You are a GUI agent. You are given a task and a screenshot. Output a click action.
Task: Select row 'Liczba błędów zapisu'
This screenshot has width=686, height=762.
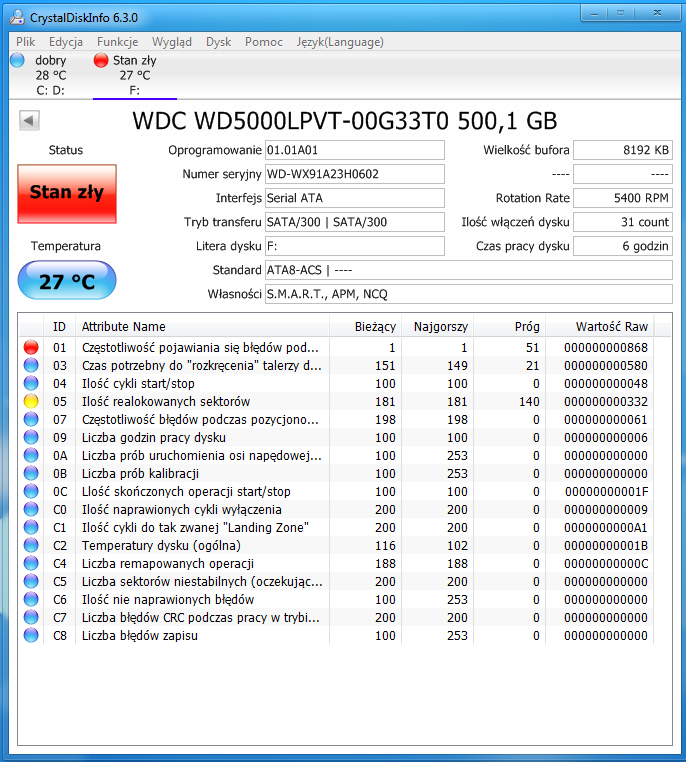[x=336, y=635]
